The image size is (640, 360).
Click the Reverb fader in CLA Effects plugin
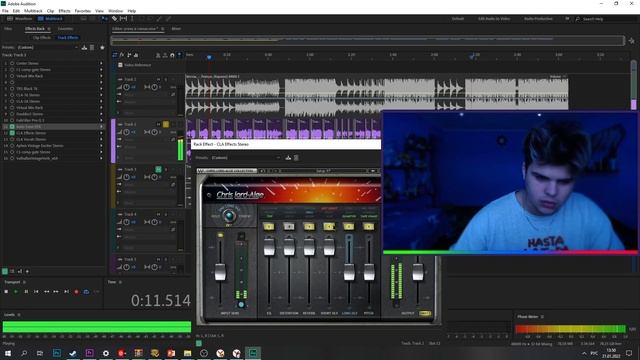click(309, 247)
